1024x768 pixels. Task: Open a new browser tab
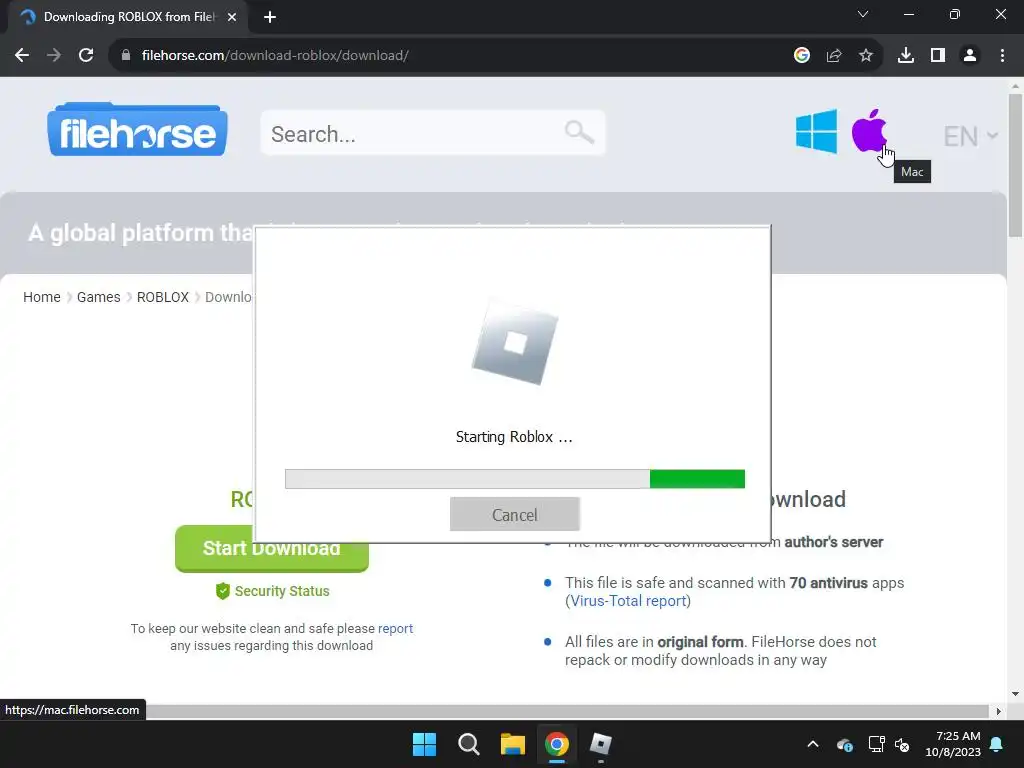pyautogui.click(x=270, y=17)
